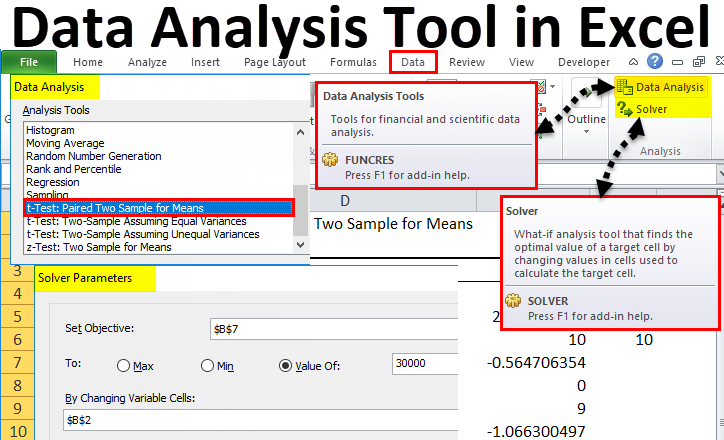The width and height of the screenshot is (724, 440).
Task: Select z-Test: Two Sample for Means
Action: (x=99, y=247)
